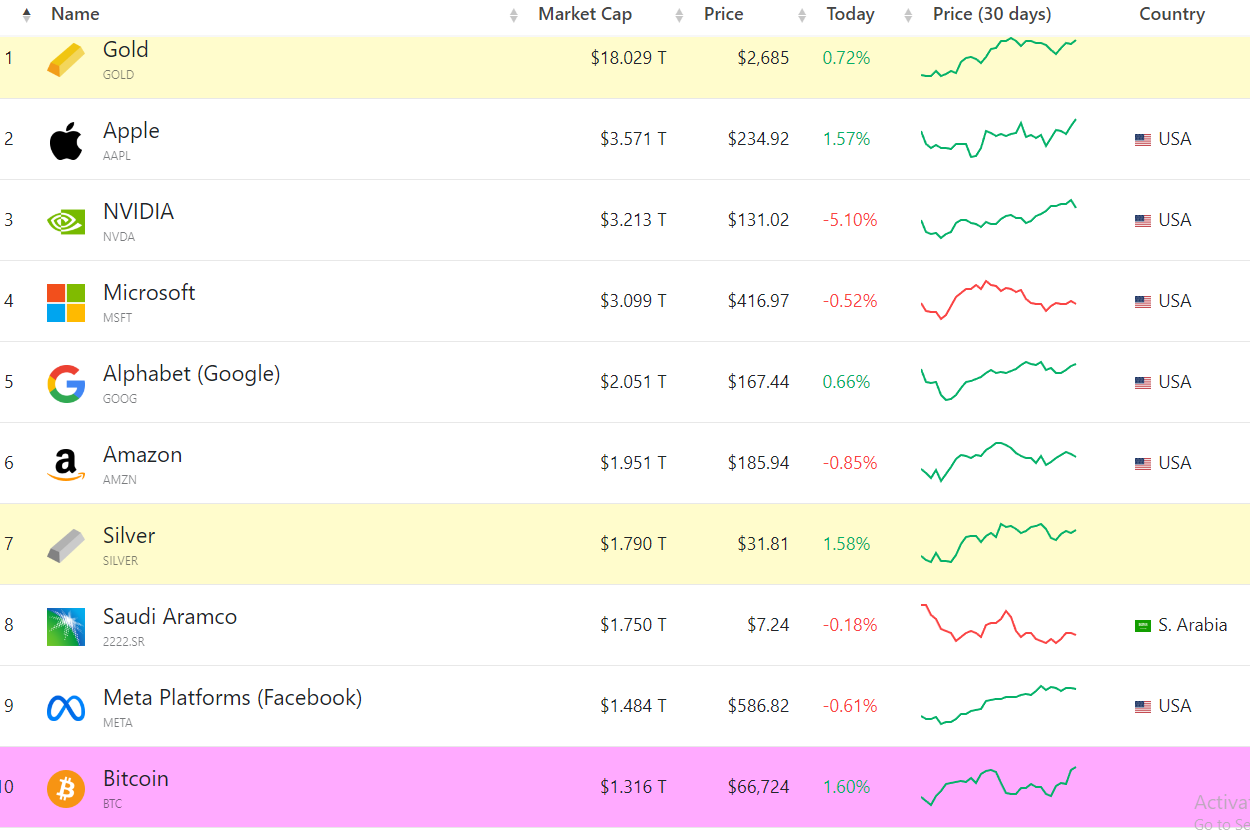Click Microsoft's red 30-day price chart

(998, 300)
